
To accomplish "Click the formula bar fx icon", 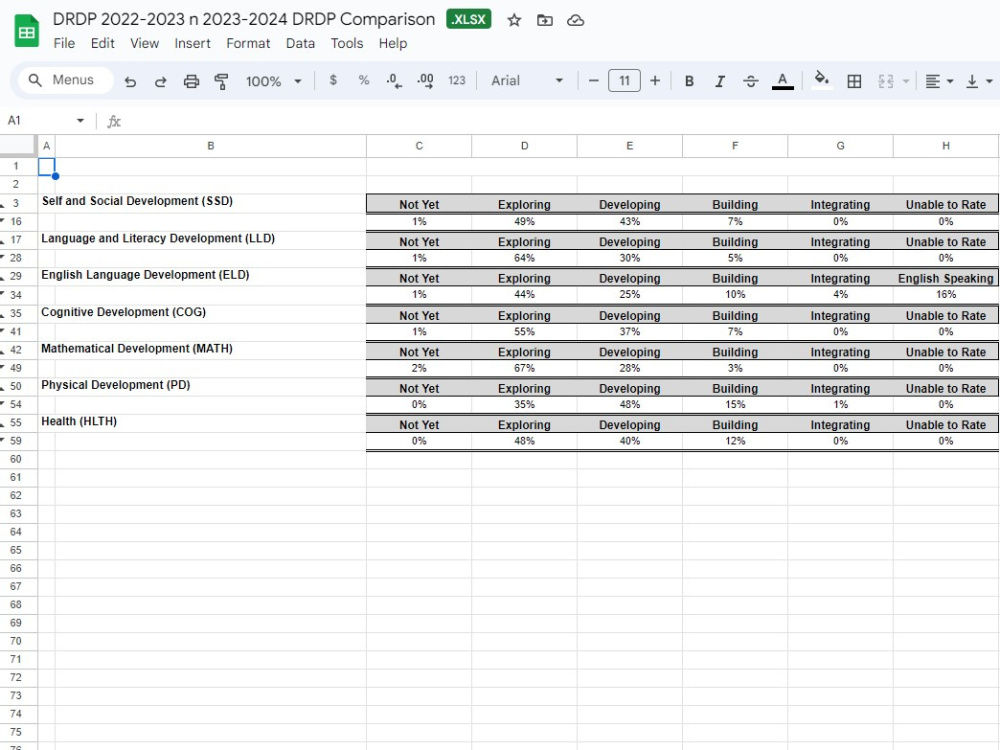I will pos(114,121).
